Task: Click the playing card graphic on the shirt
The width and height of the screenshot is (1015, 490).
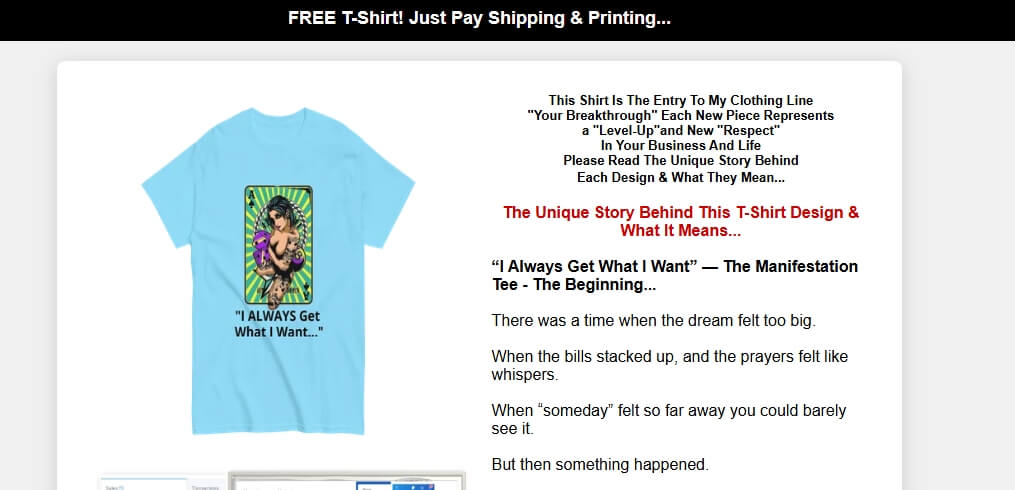Action: 278,245
